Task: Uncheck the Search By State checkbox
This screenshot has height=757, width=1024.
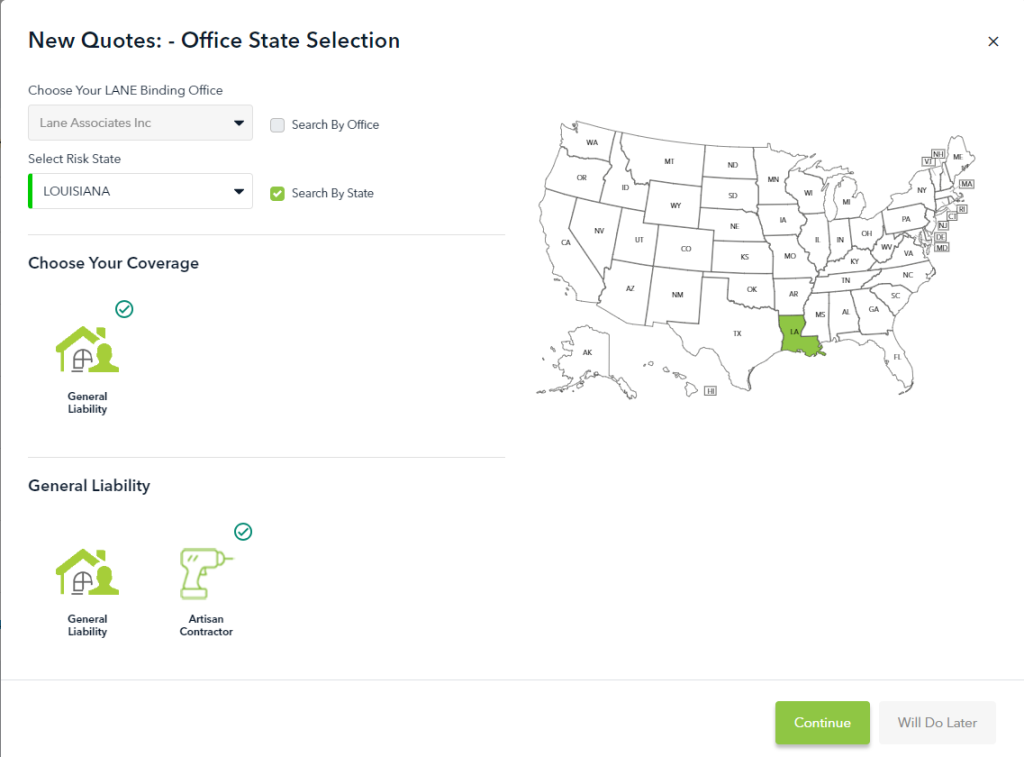Action: coord(277,193)
